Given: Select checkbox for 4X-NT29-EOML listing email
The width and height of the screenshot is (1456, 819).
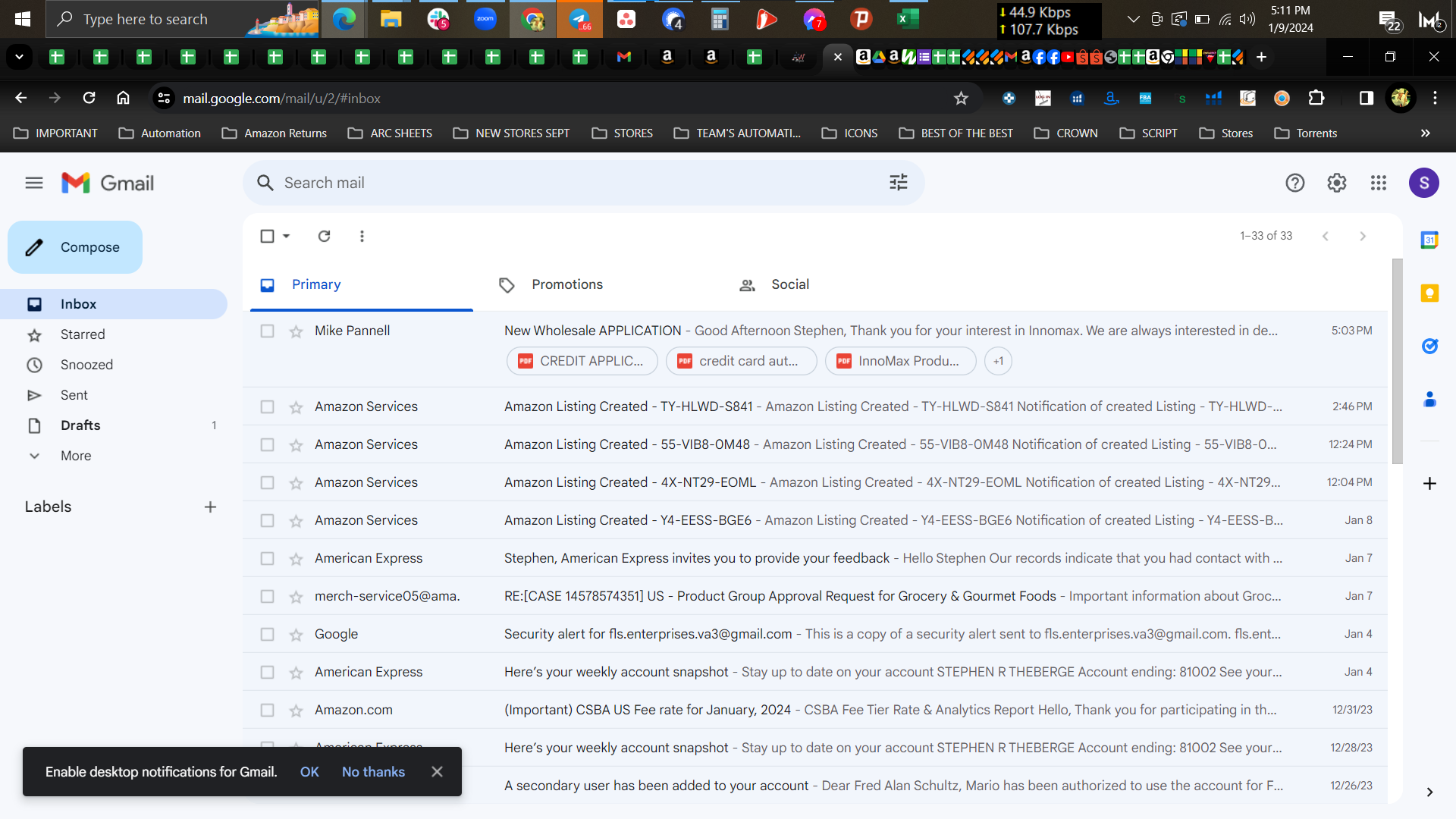Looking at the screenshot, I should 267,482.
